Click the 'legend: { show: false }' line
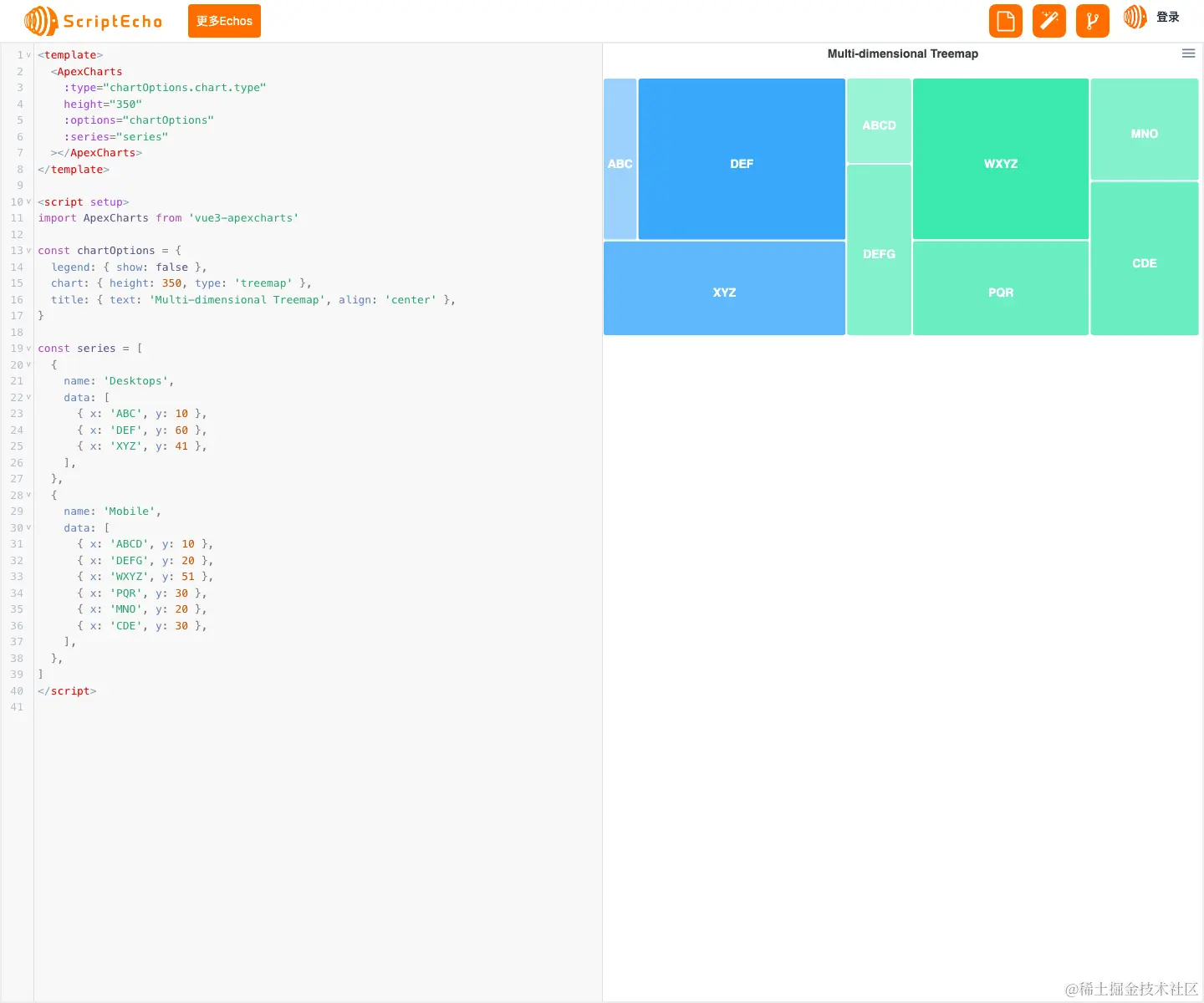 pos(129,267)
